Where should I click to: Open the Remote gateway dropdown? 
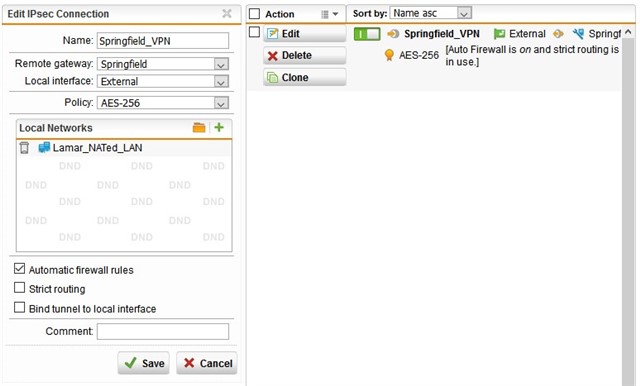tap(221, 64)
